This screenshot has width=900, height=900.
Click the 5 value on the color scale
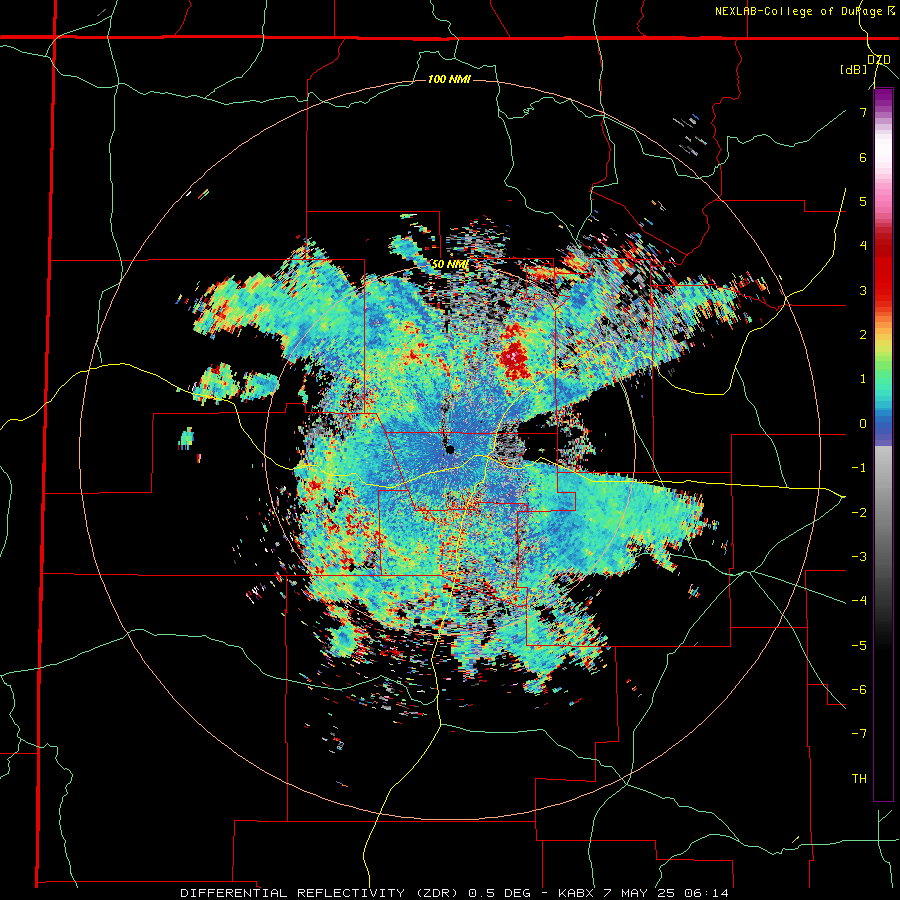point(863,201)
